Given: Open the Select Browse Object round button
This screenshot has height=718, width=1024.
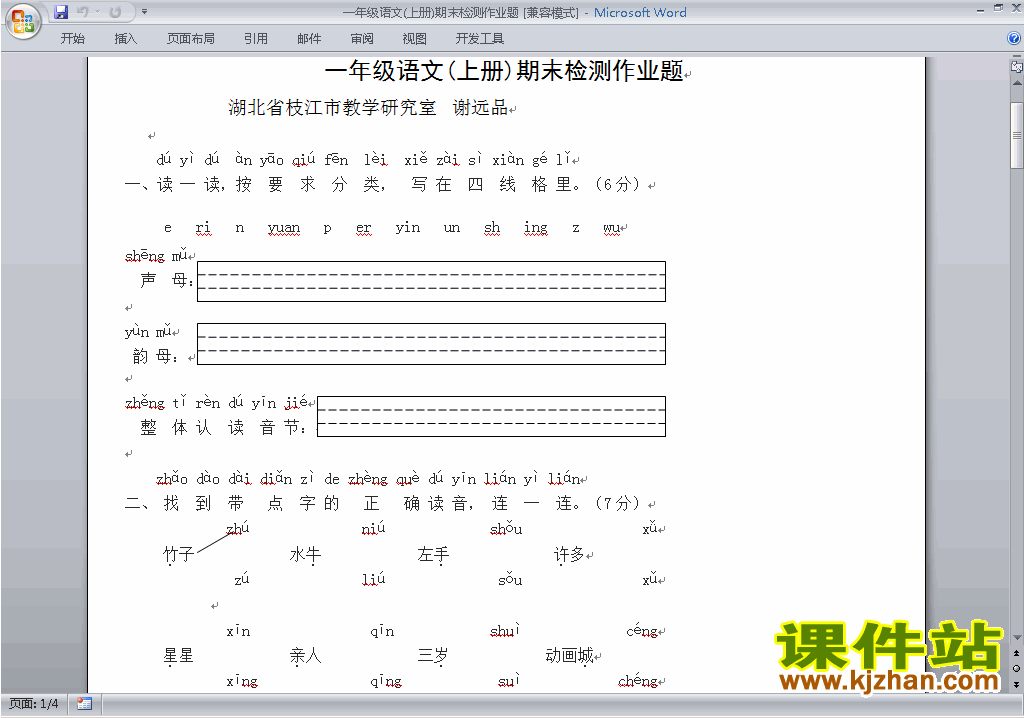Looking at the screenshot, I should [x=1017, y=668].
